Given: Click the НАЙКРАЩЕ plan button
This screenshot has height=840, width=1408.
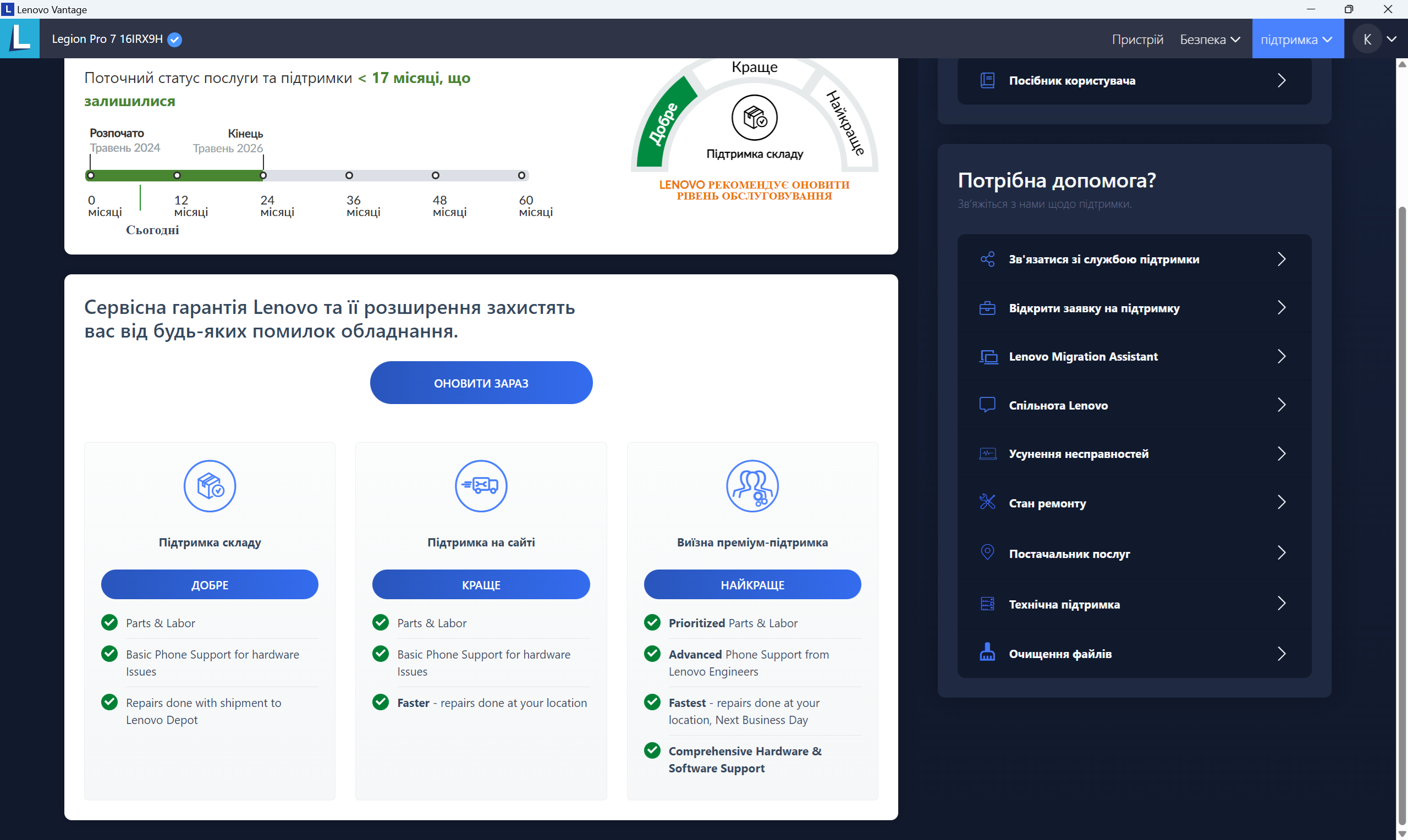Looking at the screenshot, I should (x=752, y=585).
